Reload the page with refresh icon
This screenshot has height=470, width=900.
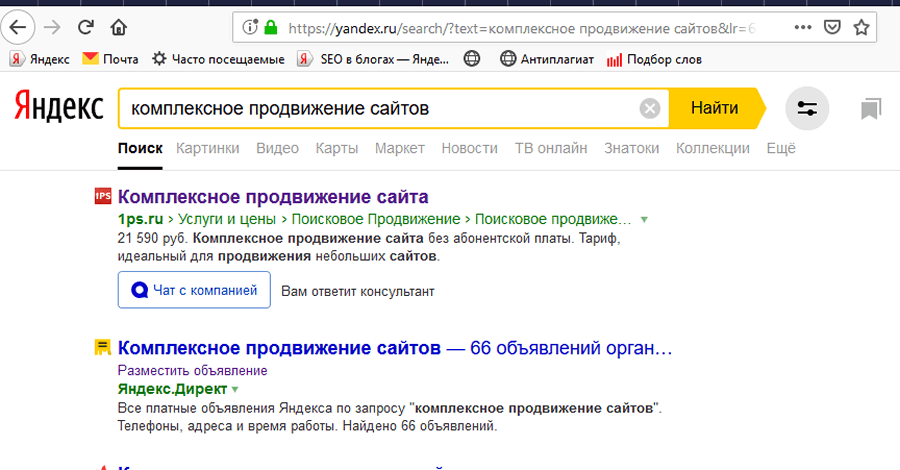pyautogui.click(x=86, y=27)
